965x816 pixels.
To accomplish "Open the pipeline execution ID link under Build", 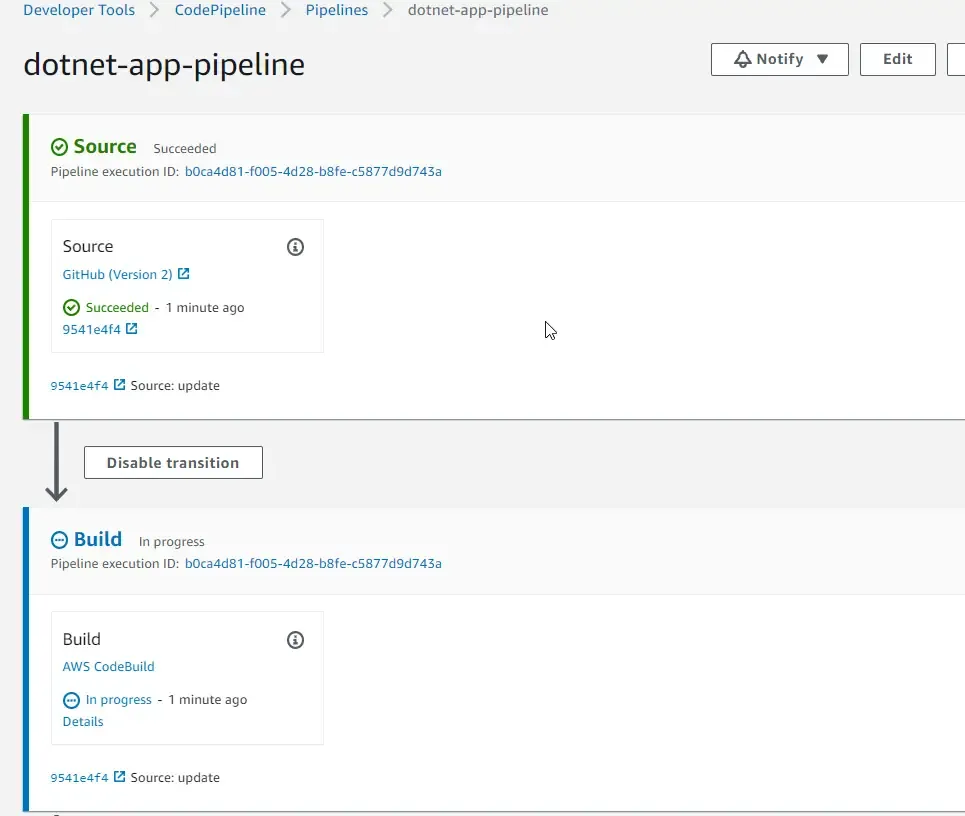I will 311,563.
